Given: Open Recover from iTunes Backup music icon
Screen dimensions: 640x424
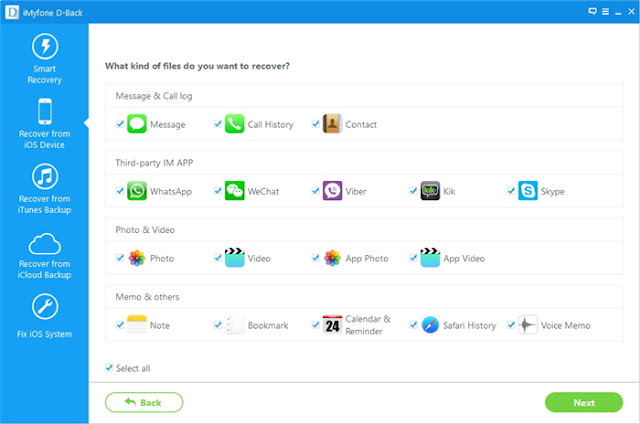Looking at the screenshot, I should point(45,176).
